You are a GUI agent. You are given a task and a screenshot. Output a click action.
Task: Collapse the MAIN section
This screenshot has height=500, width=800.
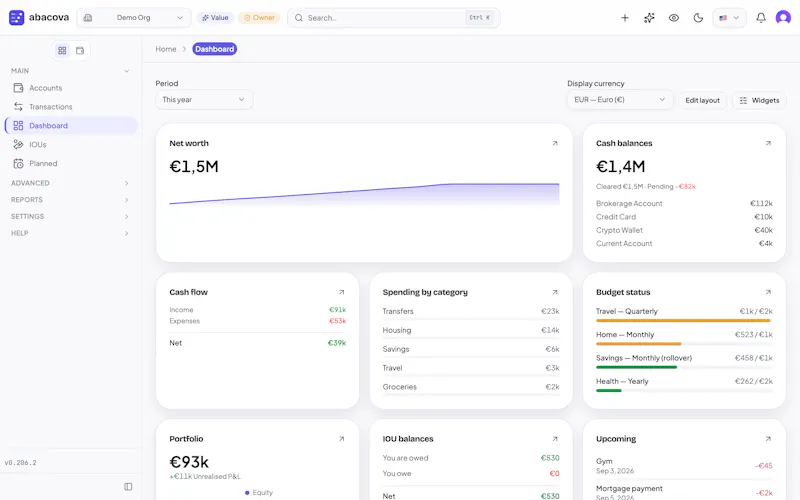(70, 71)
